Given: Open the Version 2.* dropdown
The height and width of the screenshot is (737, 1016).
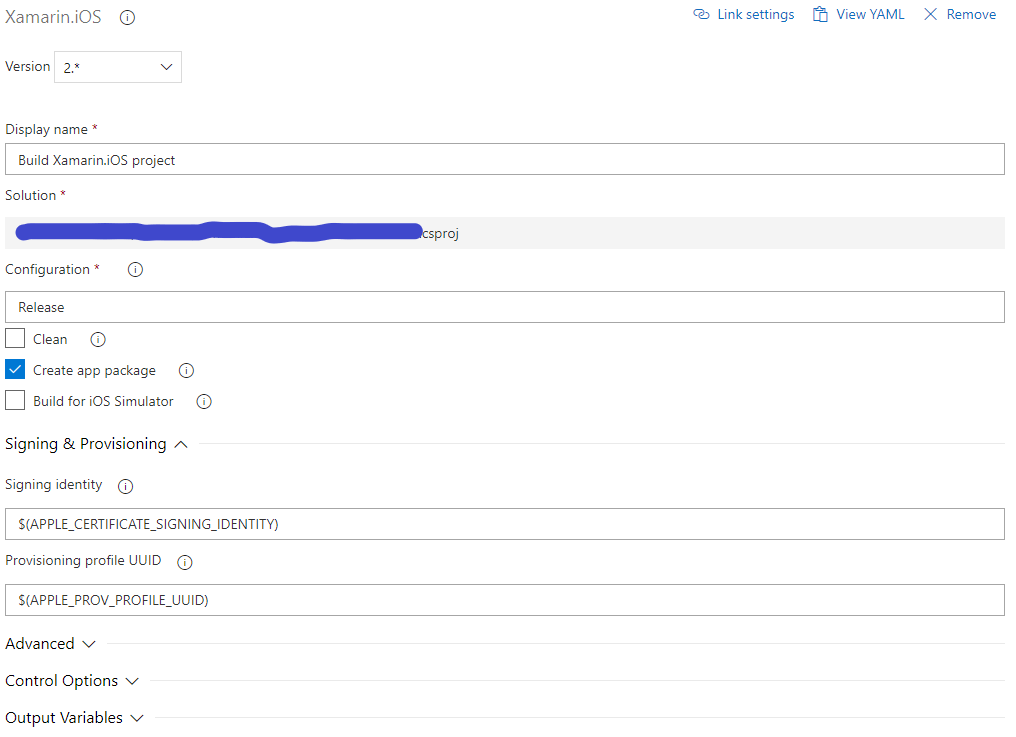Looking at the screenshot, I should tap(118, 67).
